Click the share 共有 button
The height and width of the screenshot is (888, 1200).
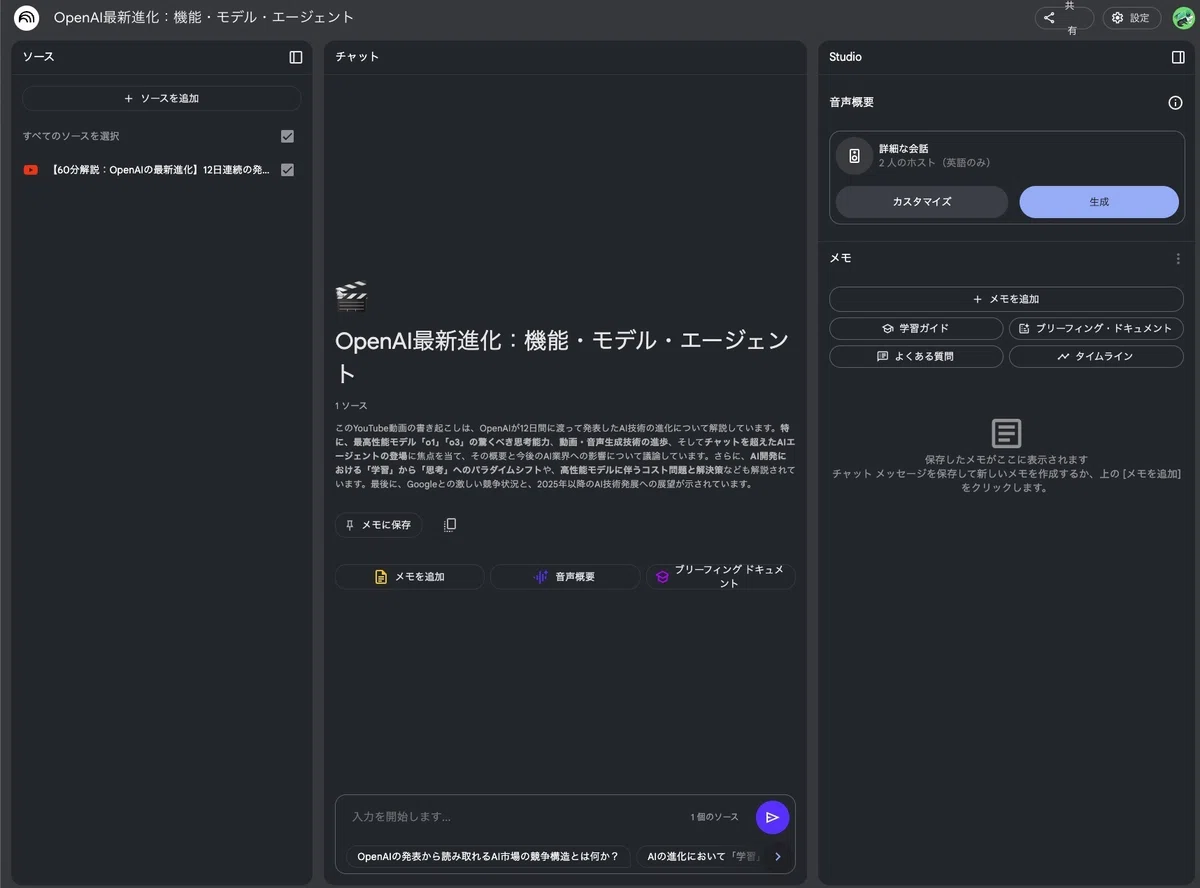coord(1064,18)
